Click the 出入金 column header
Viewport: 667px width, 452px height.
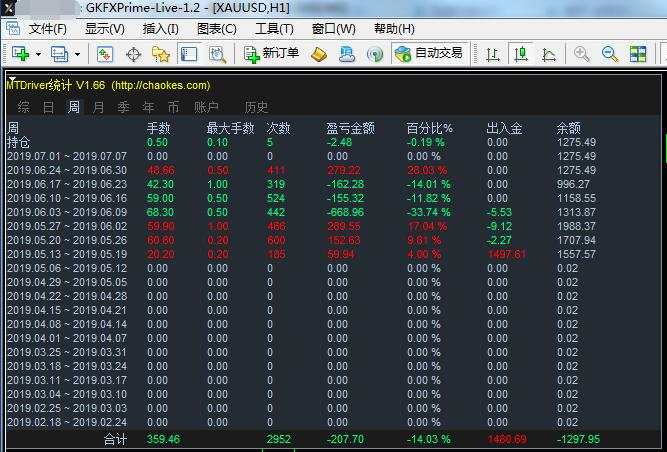pyautogui.click(x=504, y=128)
